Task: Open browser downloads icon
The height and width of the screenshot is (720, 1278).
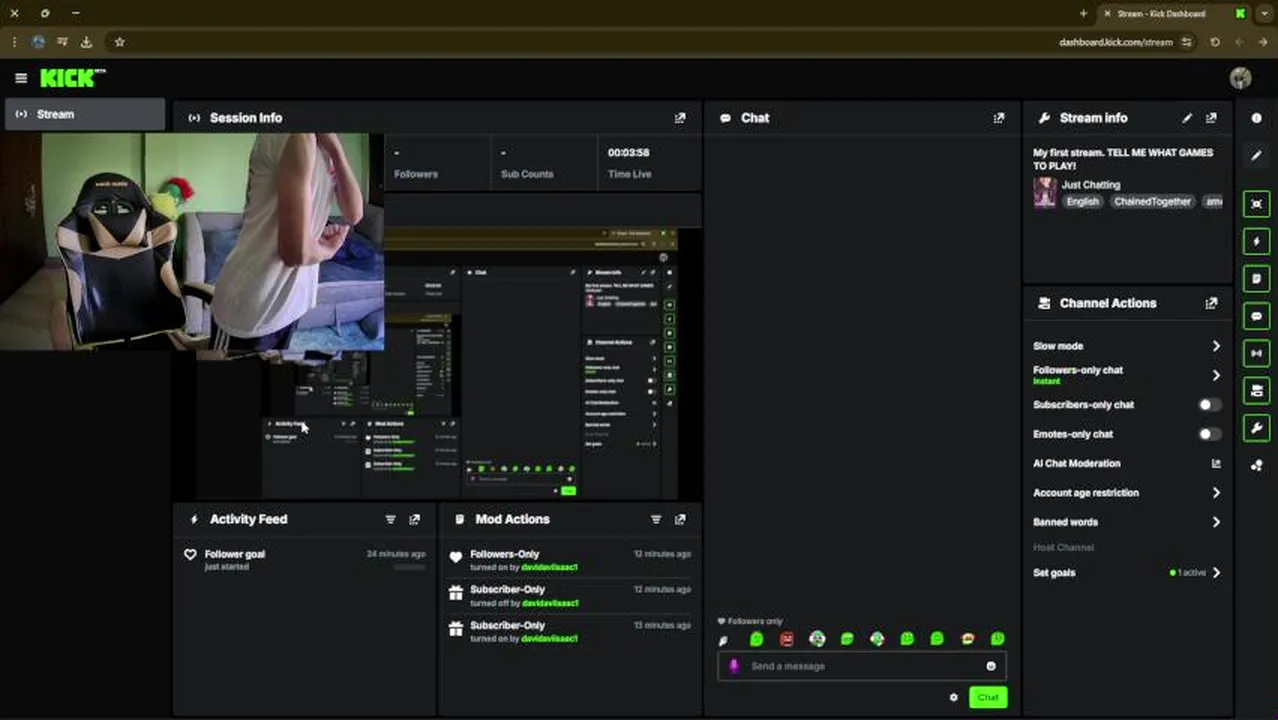Action: tap(86, 42)
